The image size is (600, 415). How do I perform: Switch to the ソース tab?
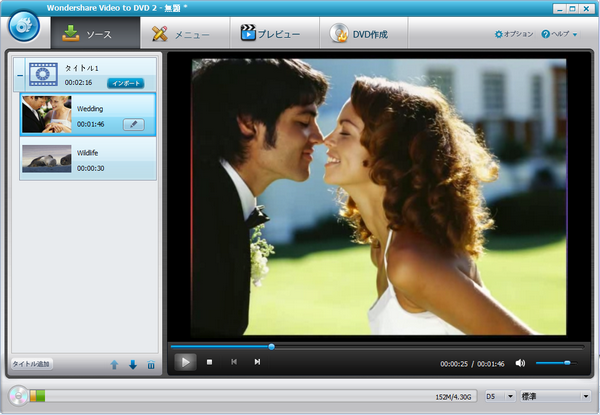95,33
